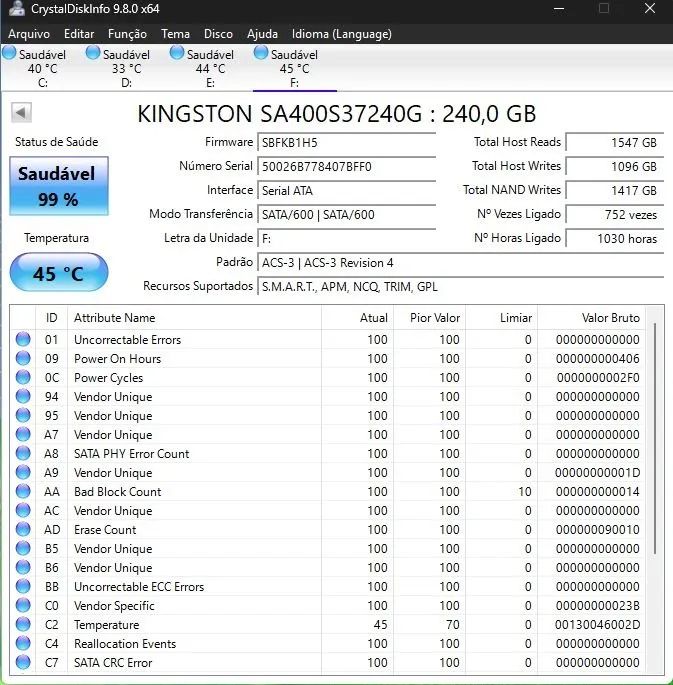The height and width of the screenshot is (685, 673).
Task: Click status icon of Erase Count row
Action: tap(23, 529)
